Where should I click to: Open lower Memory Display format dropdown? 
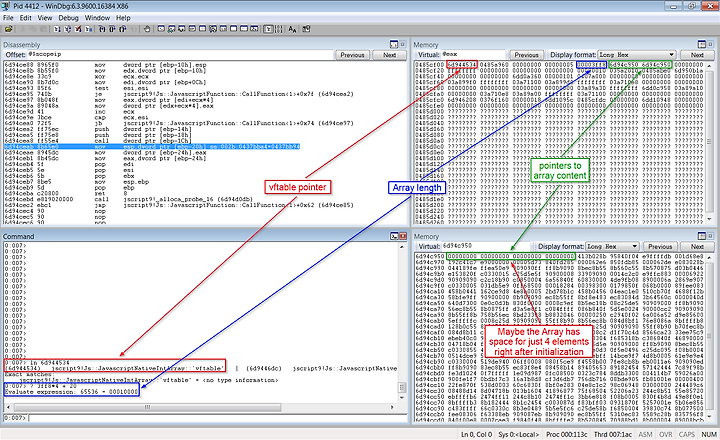pos(612,247)
